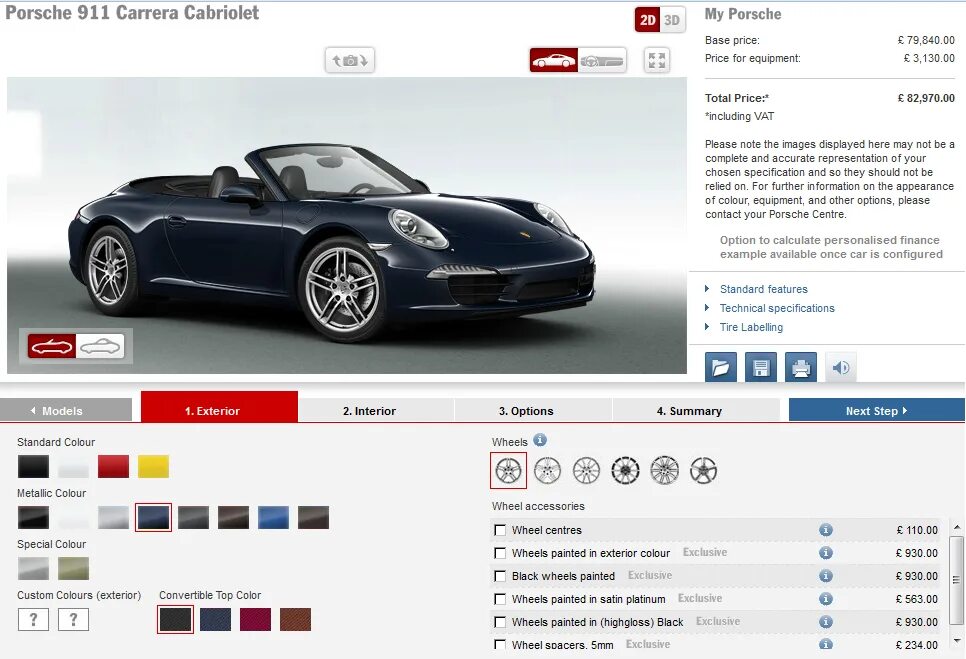The width and height of the screenshot is (966, 659).
Task: Choose red standard colour swatch
Action: (113, 466)
